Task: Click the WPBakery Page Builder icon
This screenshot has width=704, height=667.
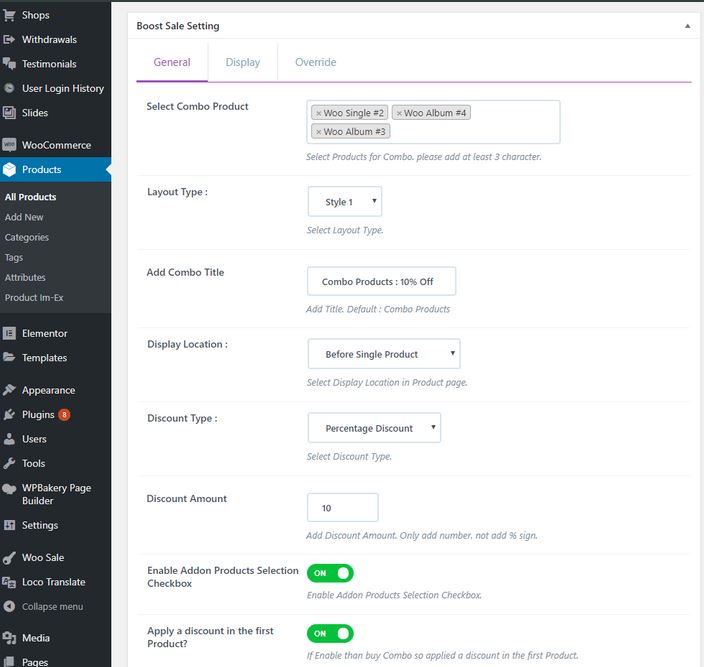Action: coord(9,489)
